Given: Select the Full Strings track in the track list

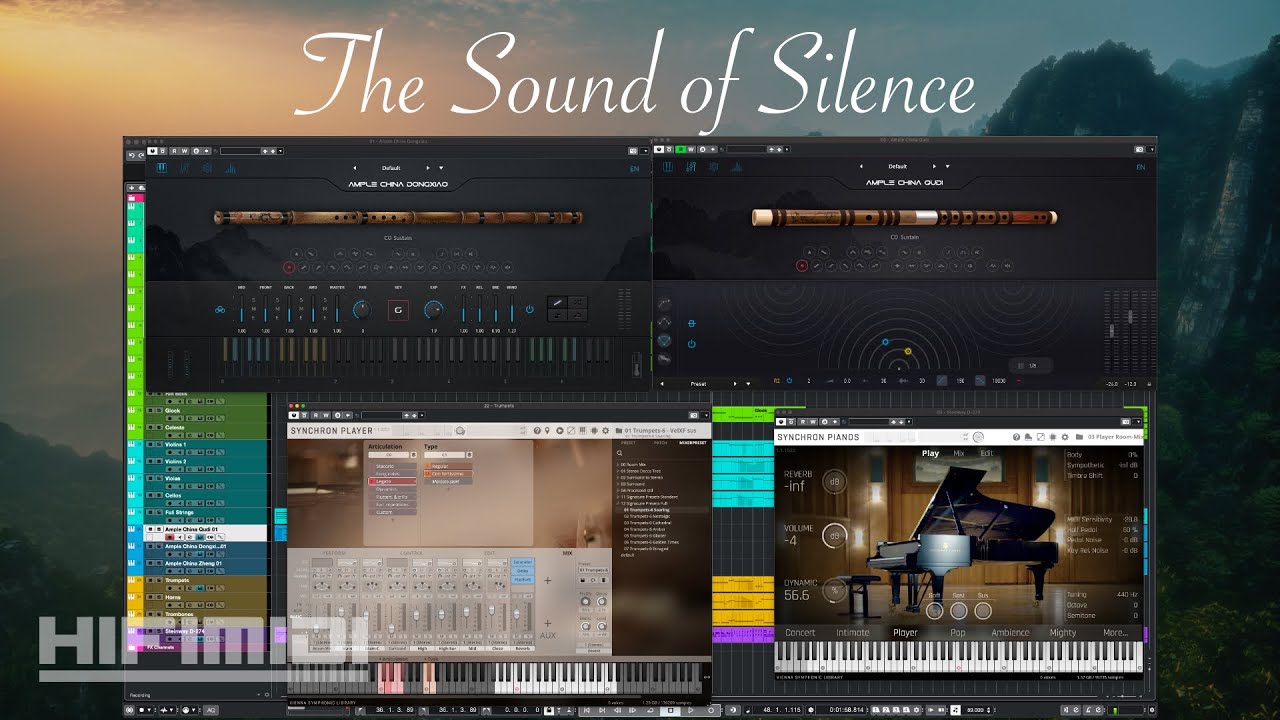Looking at the screenshot, I should coord(206,516).
